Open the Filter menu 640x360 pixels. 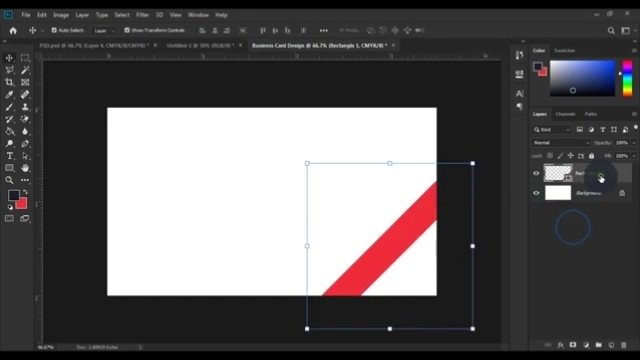point(142,15)
